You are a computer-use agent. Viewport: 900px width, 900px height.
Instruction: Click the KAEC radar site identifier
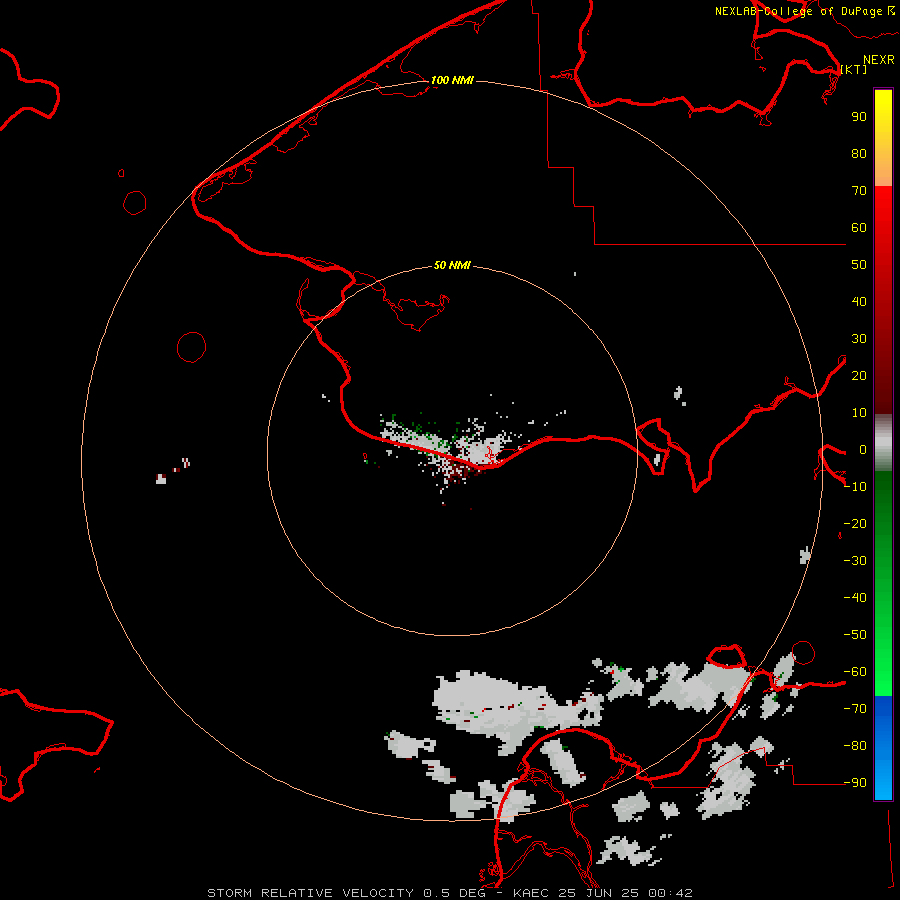point(531,893)
